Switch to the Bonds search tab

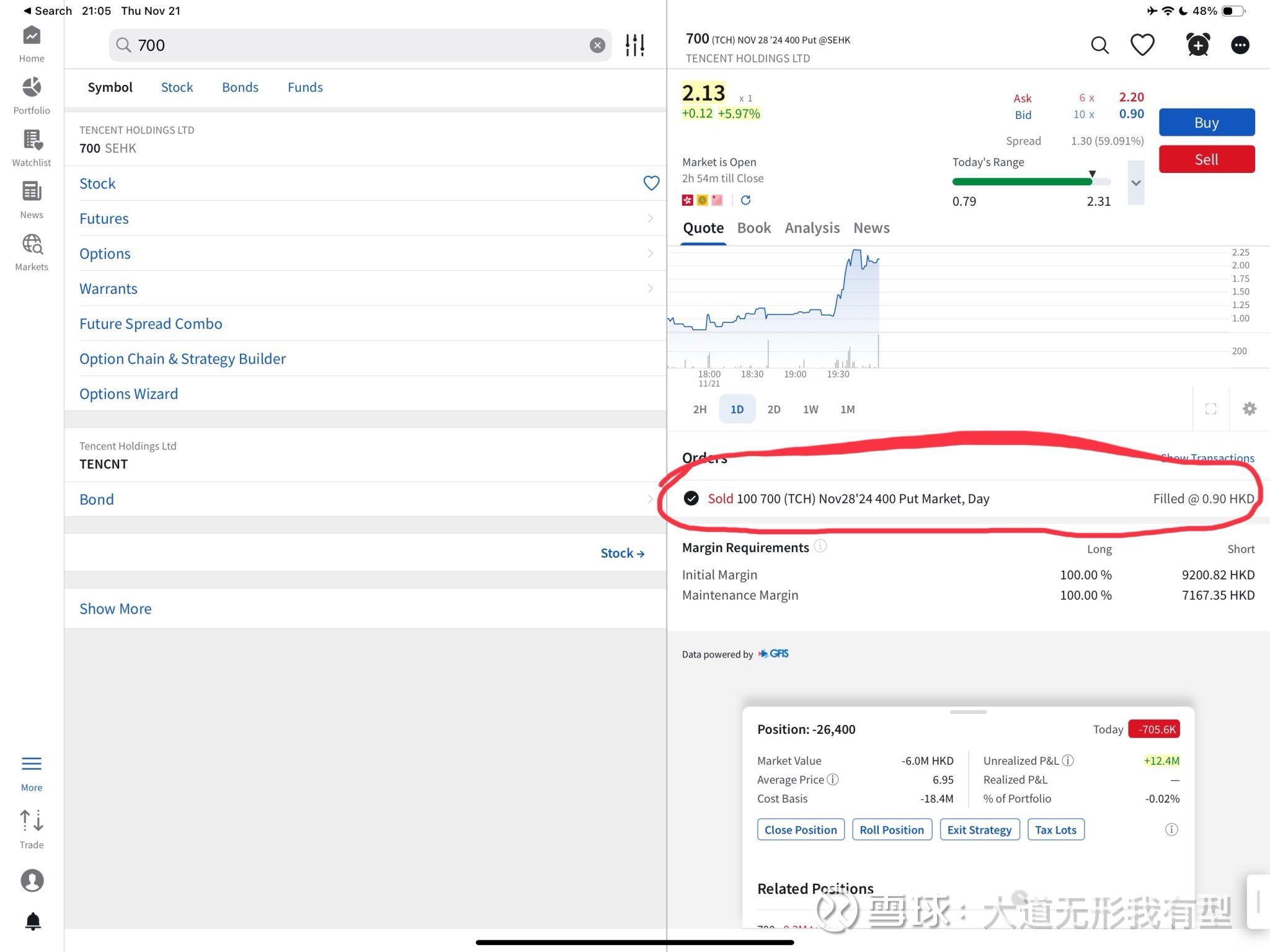(240, 87)
